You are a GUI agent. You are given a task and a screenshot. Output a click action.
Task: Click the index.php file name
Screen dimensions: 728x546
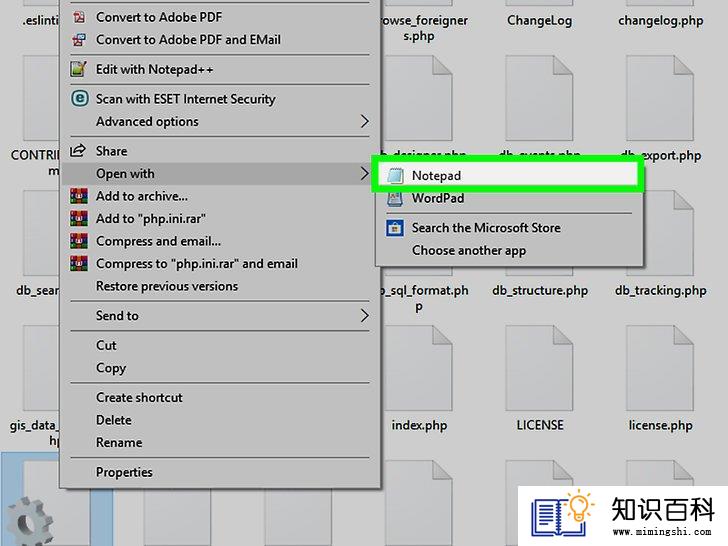419,425
